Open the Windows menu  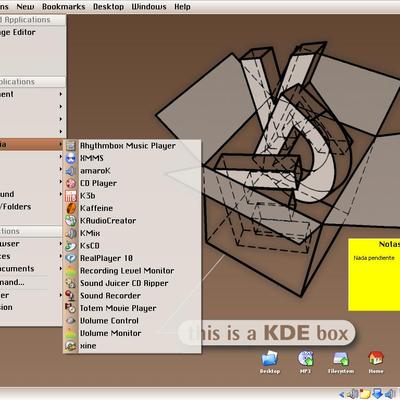(x=149, y=7)
